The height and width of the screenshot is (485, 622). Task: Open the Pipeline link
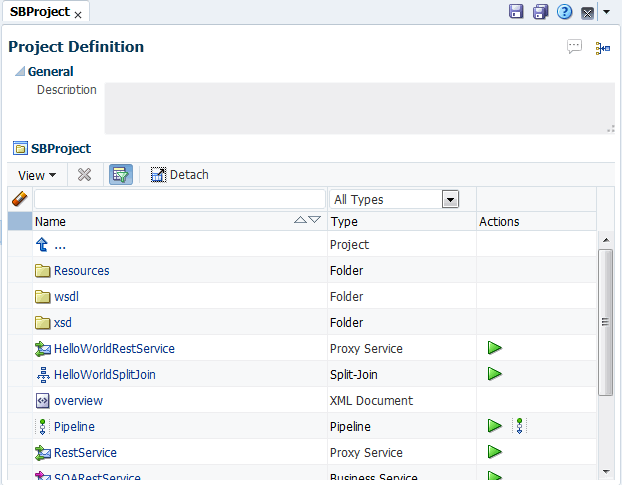tap(74, 427)
